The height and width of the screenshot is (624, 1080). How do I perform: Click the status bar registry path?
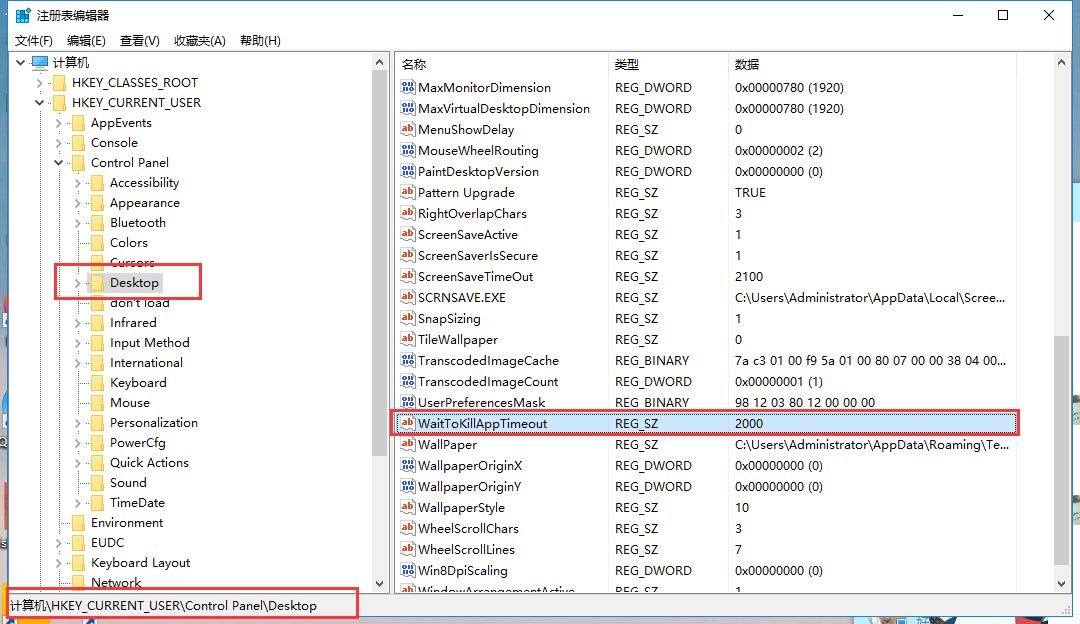(164, 605)
